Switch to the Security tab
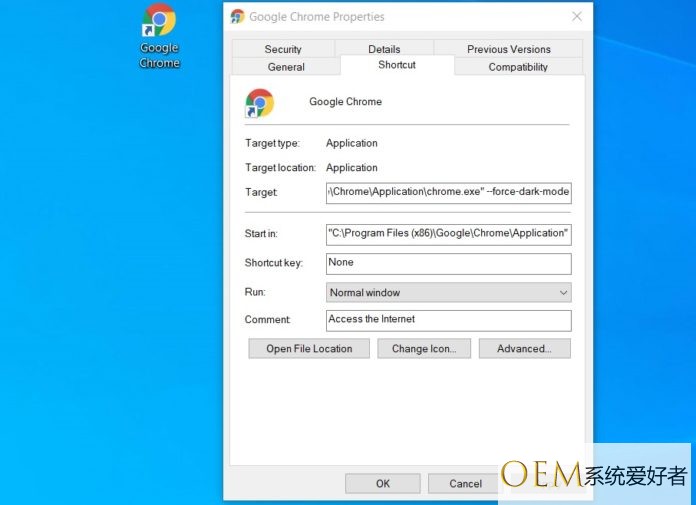696x505 pixels. coord(283,49)
